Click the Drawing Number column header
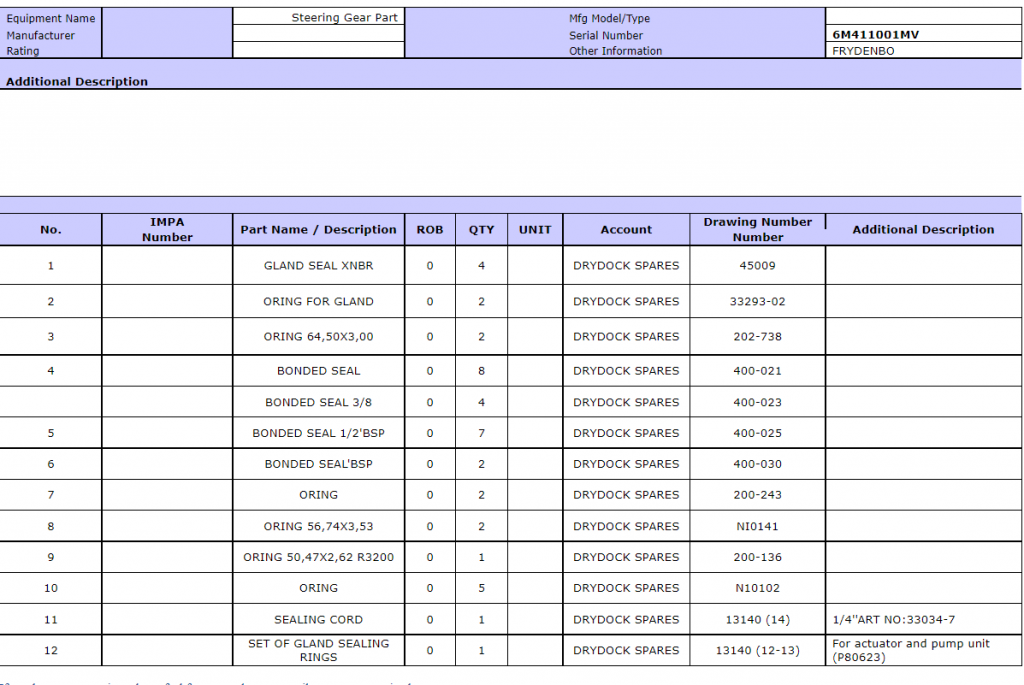Screen dimensions: 1024x685 pyautogui.click(x=757, y=229)
